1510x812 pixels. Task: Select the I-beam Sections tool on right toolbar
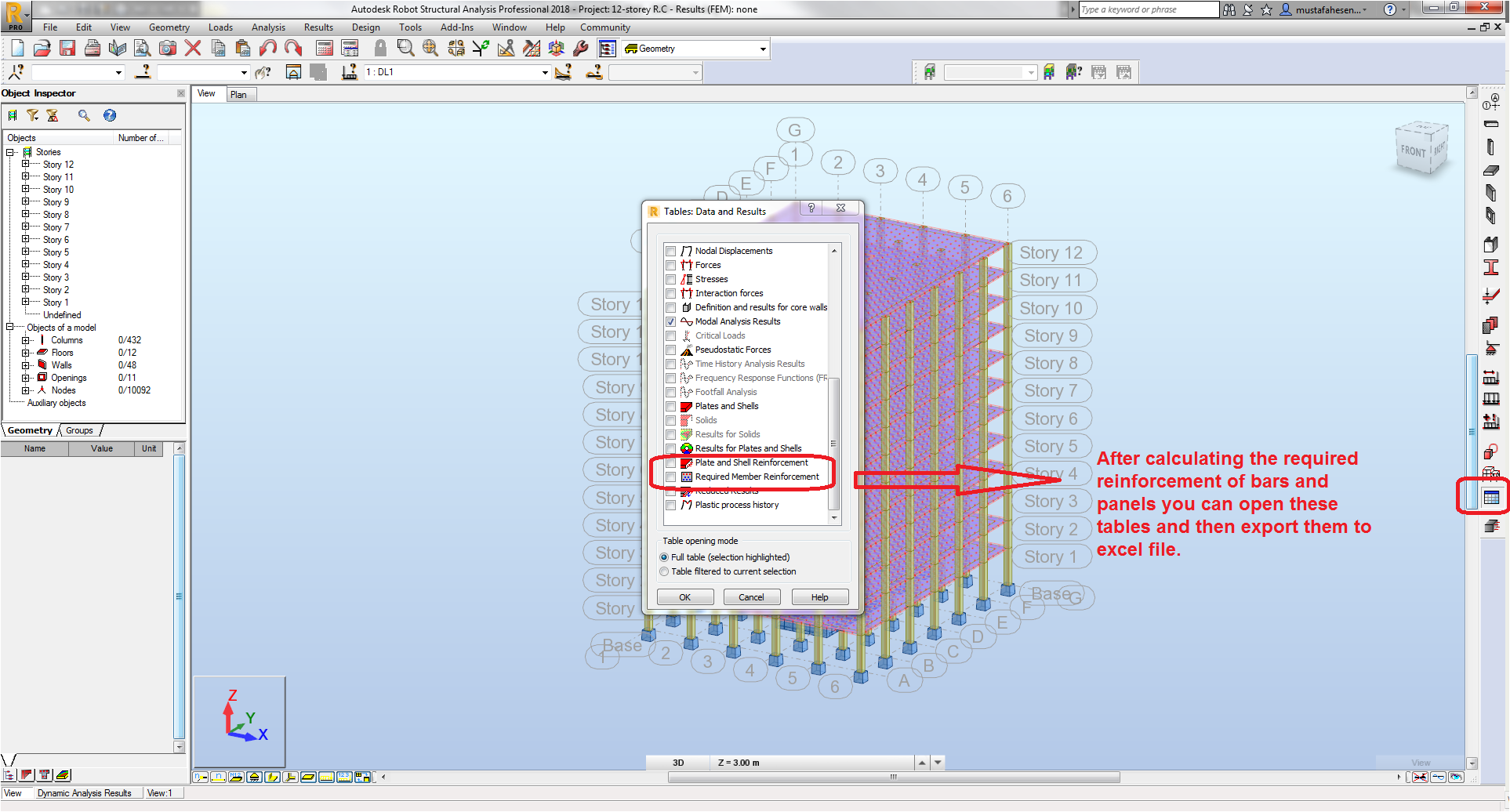1492,267
